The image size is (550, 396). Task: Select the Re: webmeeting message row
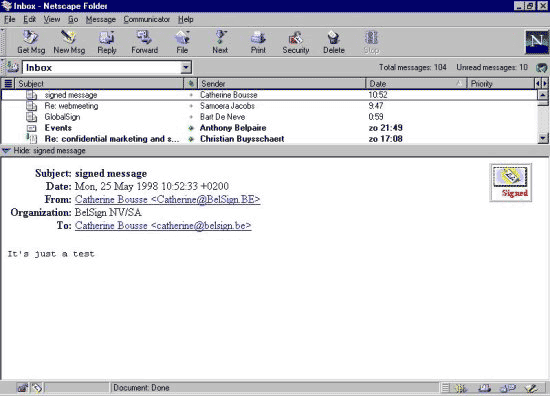269,106
